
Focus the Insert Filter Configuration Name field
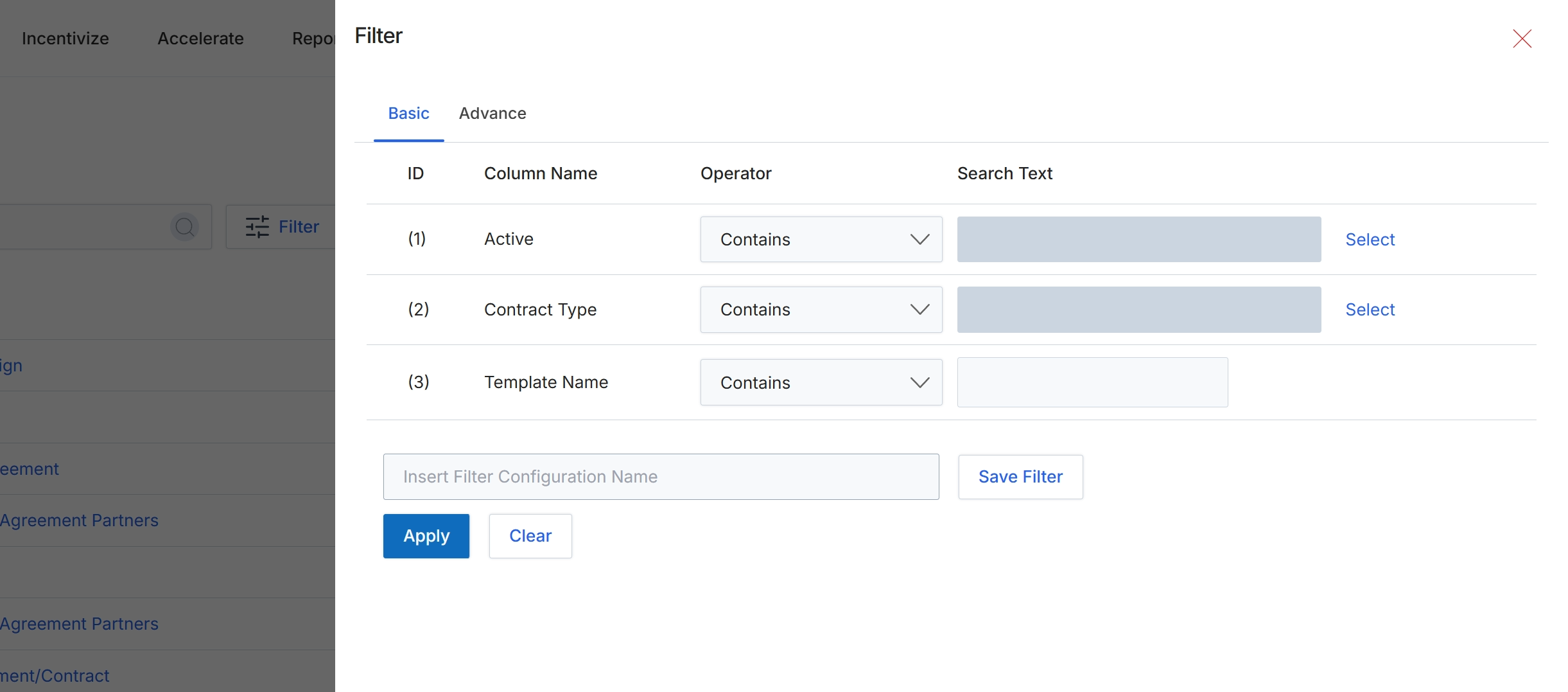point(661,477)
